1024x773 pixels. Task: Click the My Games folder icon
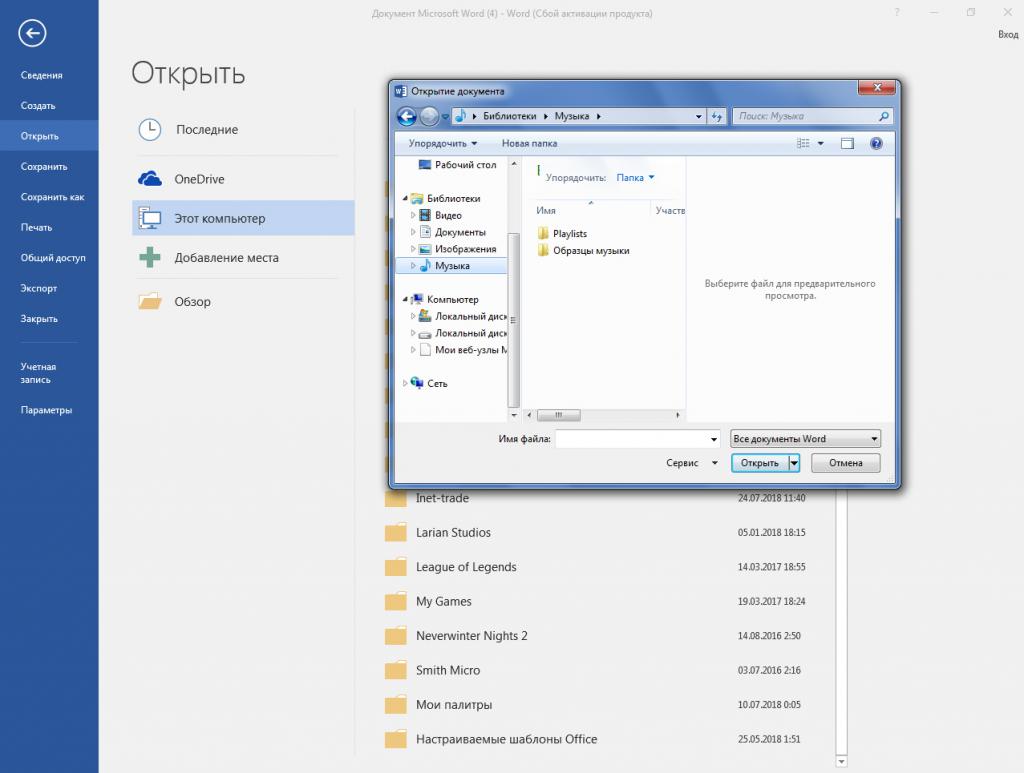point(396,601)
